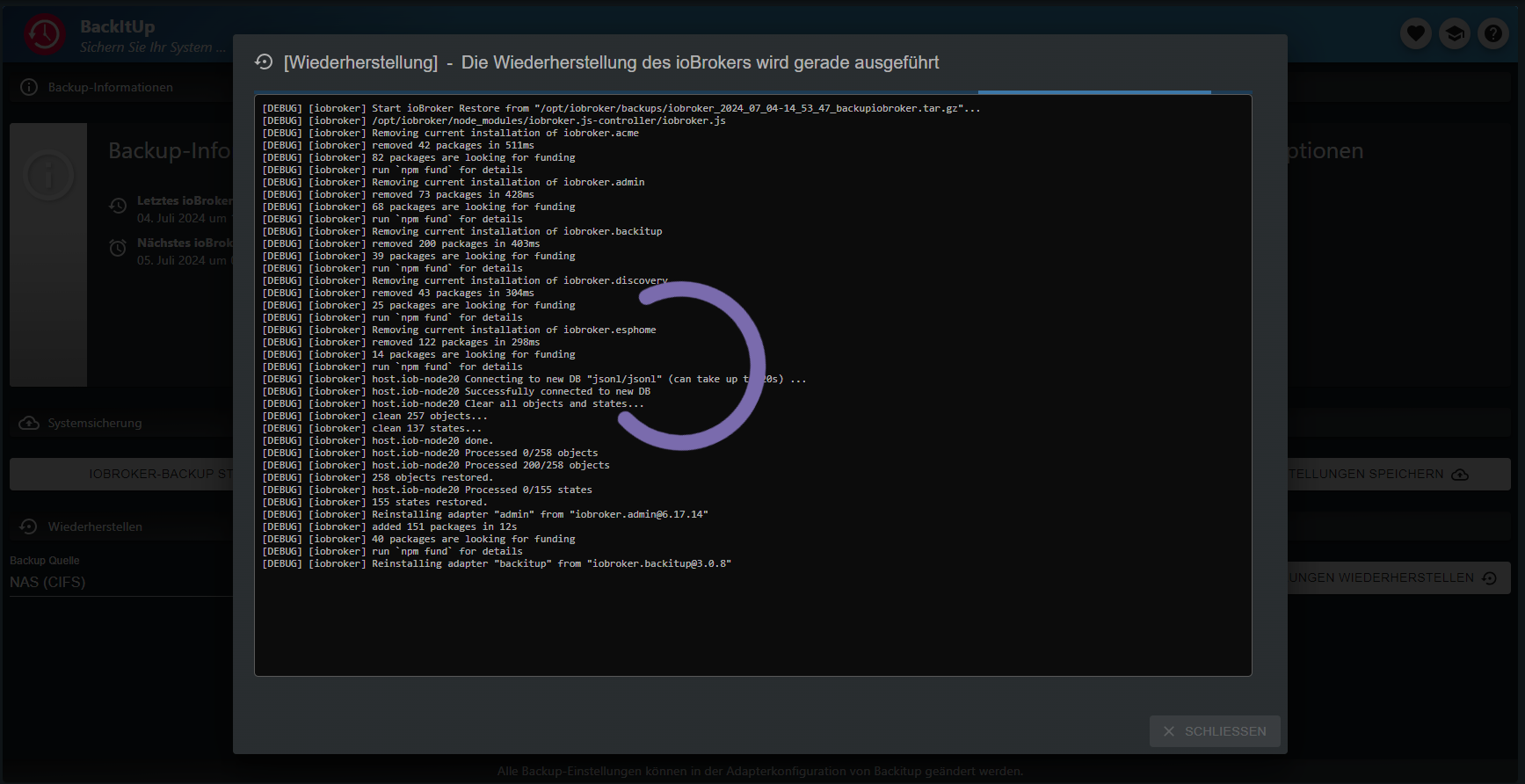Click the Einstellungen wiederherstellen button

[x=1398, y=577]
